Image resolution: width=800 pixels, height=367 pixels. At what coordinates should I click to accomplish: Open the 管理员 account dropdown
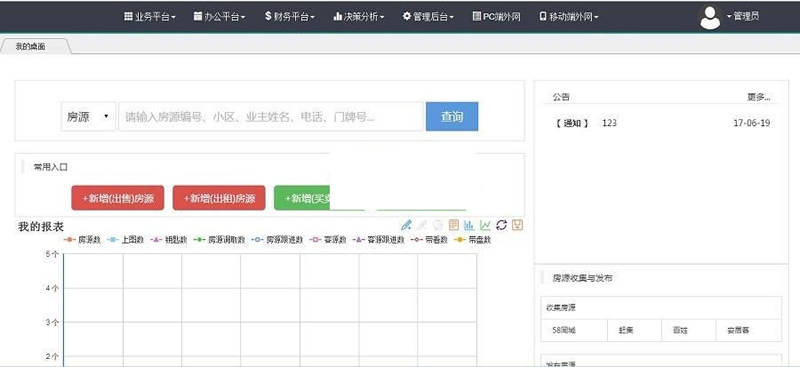tap(743, 16)
